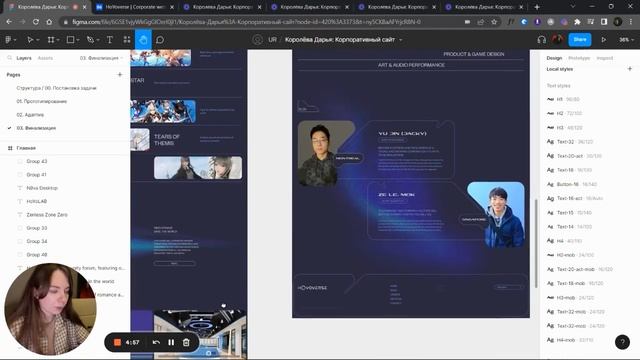
Task: Open the current page dropdown in Layers panel
Action: [101, 58]
